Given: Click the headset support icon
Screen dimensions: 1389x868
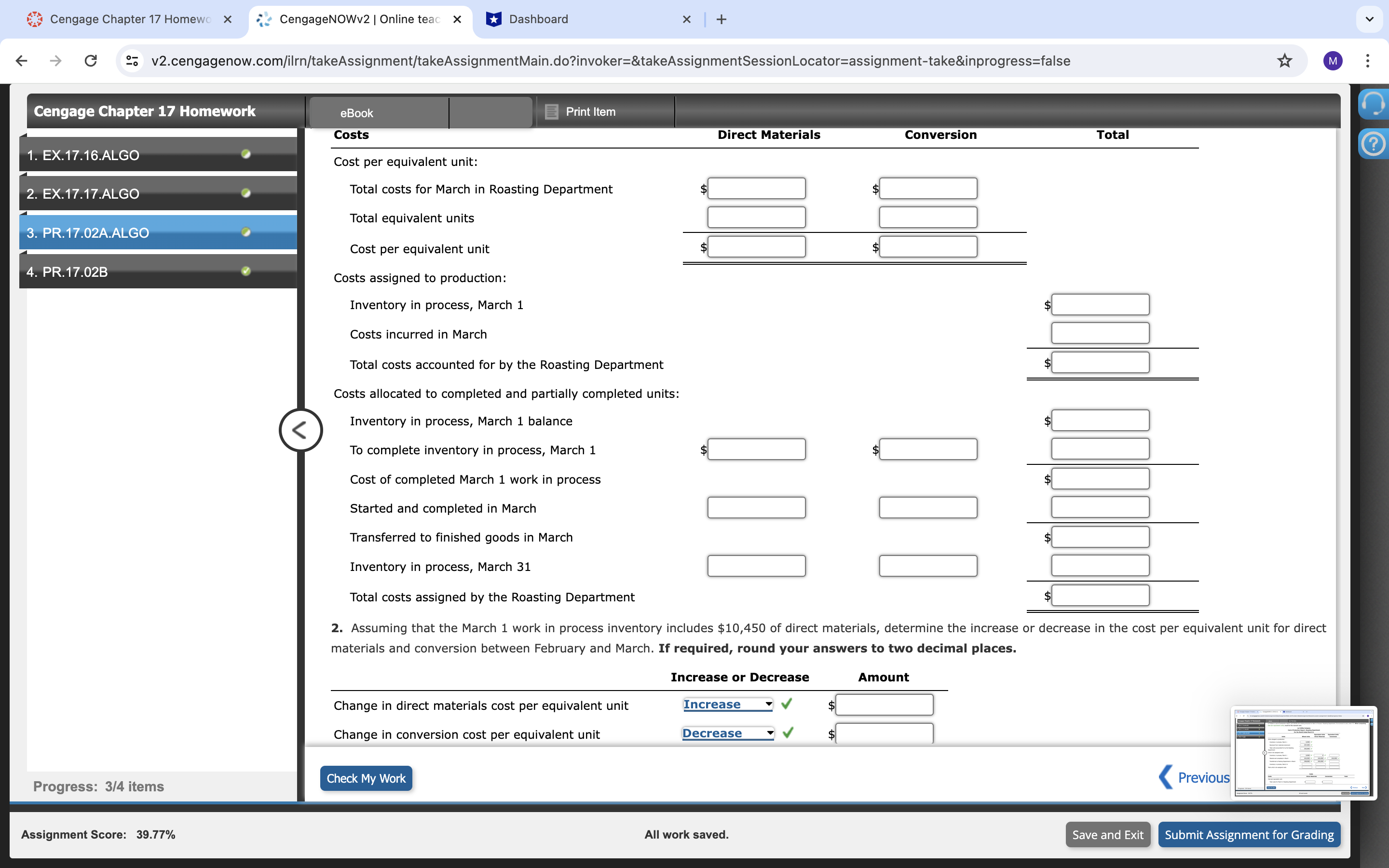Looking at the screenshot, I should [x=1374, y=104].
